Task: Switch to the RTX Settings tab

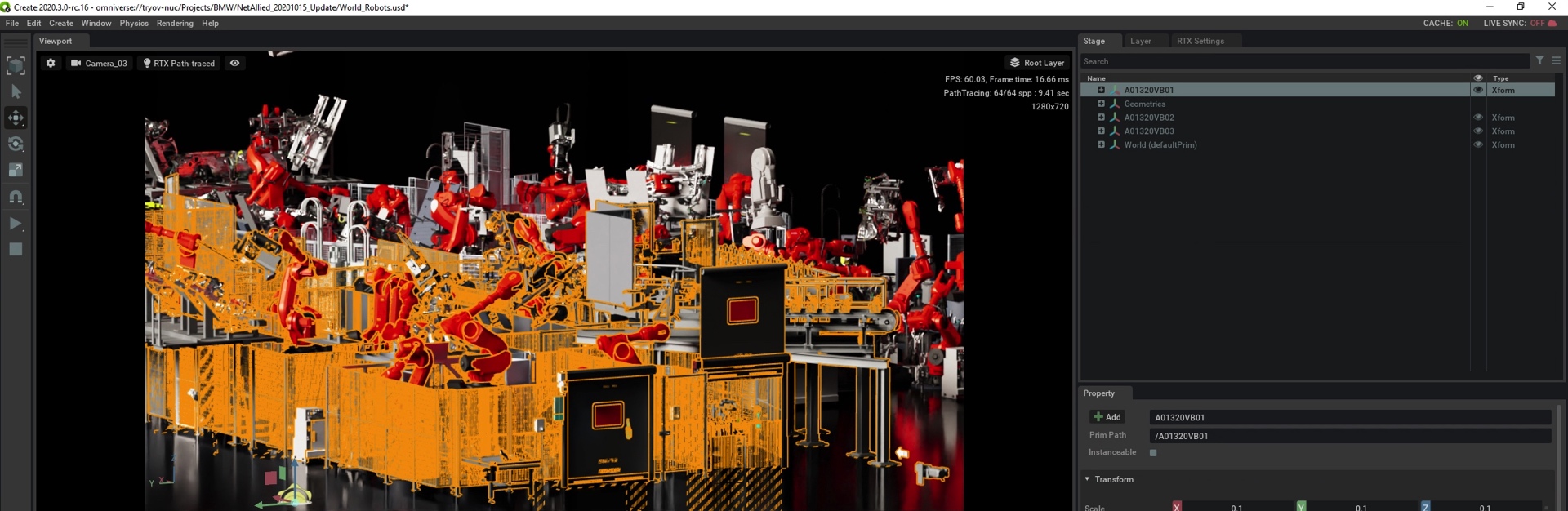Action: pos(1200,41)
